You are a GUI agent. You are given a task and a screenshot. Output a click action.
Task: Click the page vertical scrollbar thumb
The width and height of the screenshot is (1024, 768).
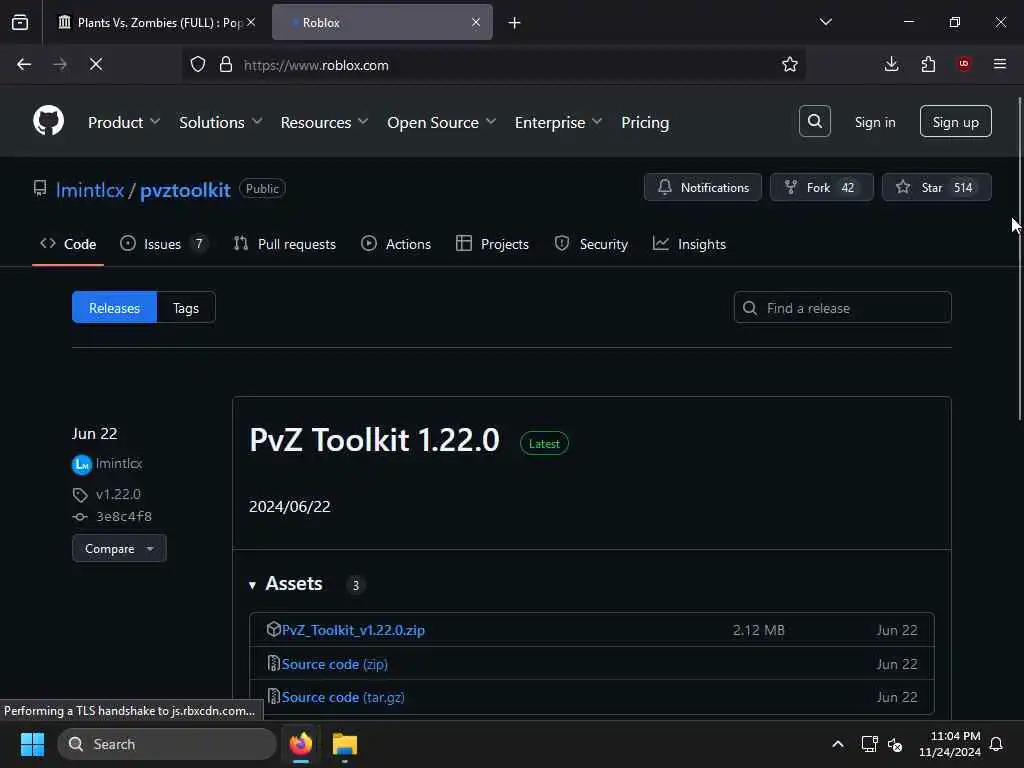[x=1019, y=259]
